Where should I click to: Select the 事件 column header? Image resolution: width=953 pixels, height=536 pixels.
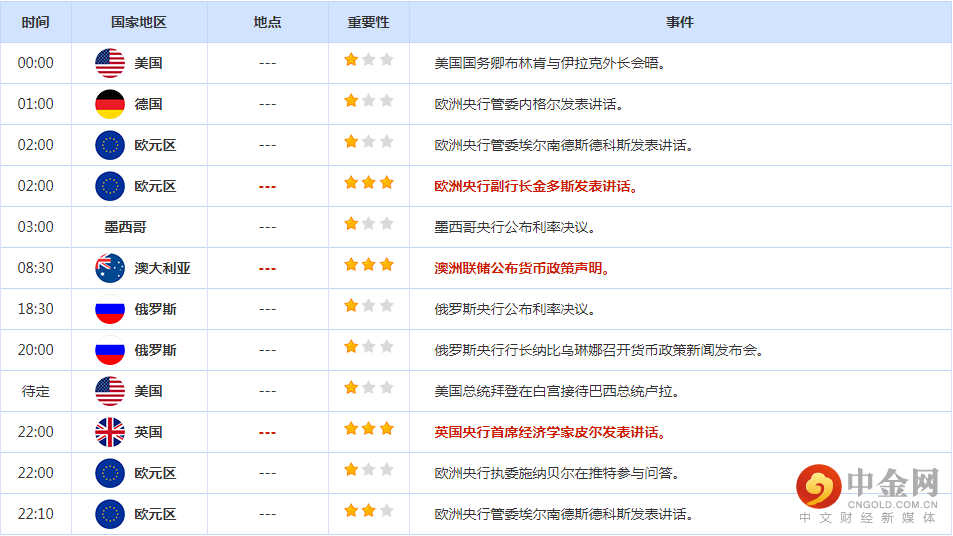(680, 22)
